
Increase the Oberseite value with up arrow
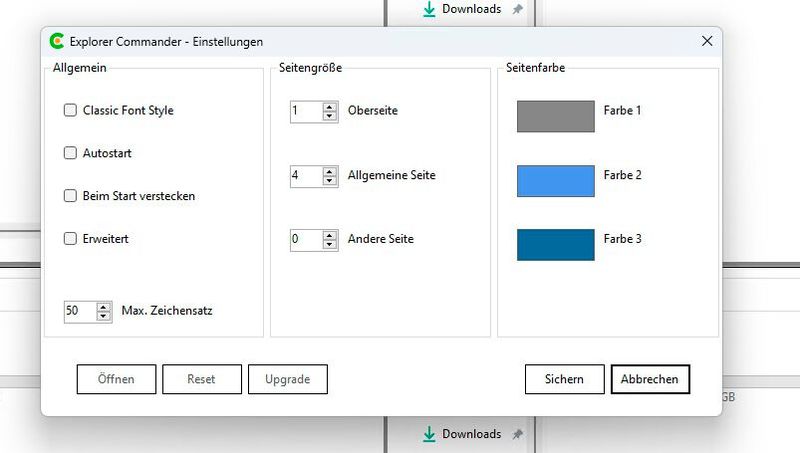[330, 107]
